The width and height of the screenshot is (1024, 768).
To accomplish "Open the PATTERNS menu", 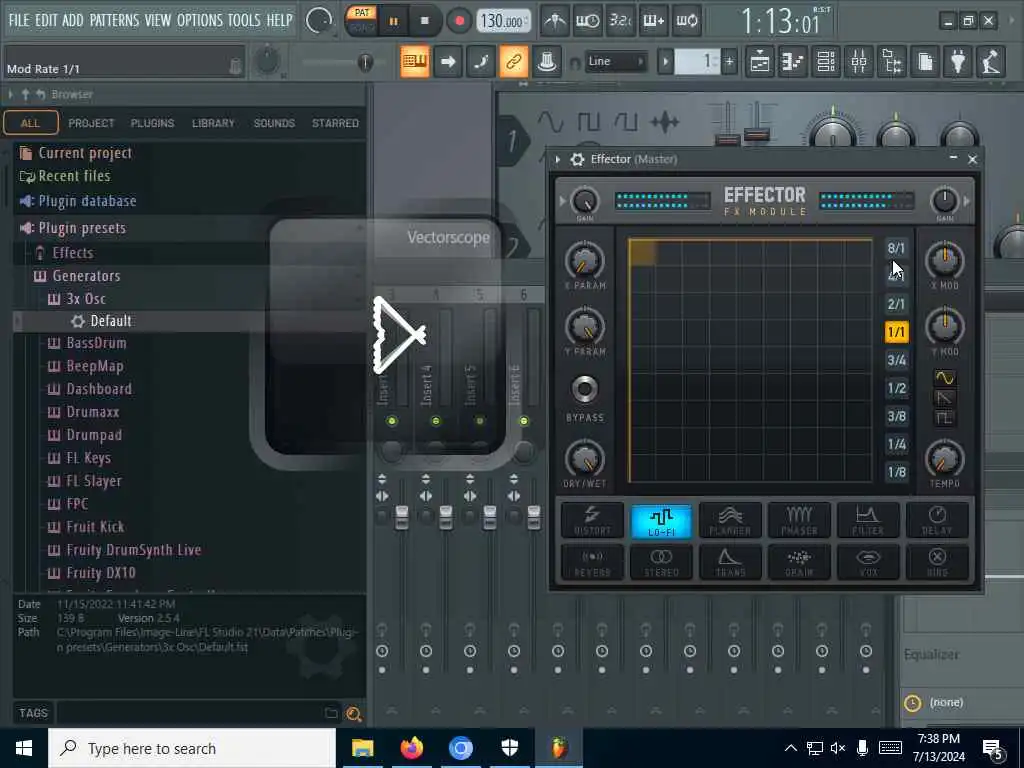I will (114, 20).
